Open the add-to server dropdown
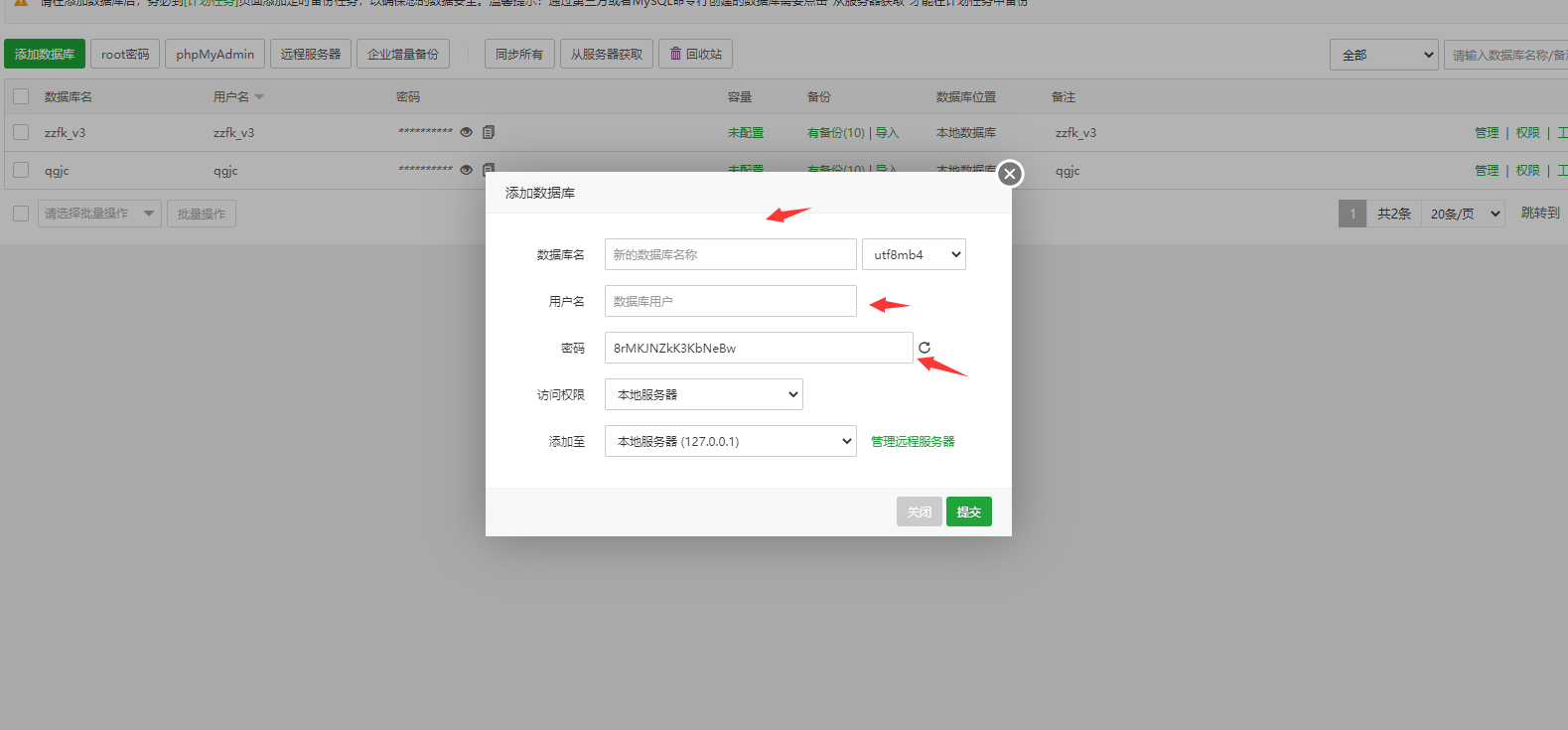1568x730 pixels. click(x=731, y=441)
